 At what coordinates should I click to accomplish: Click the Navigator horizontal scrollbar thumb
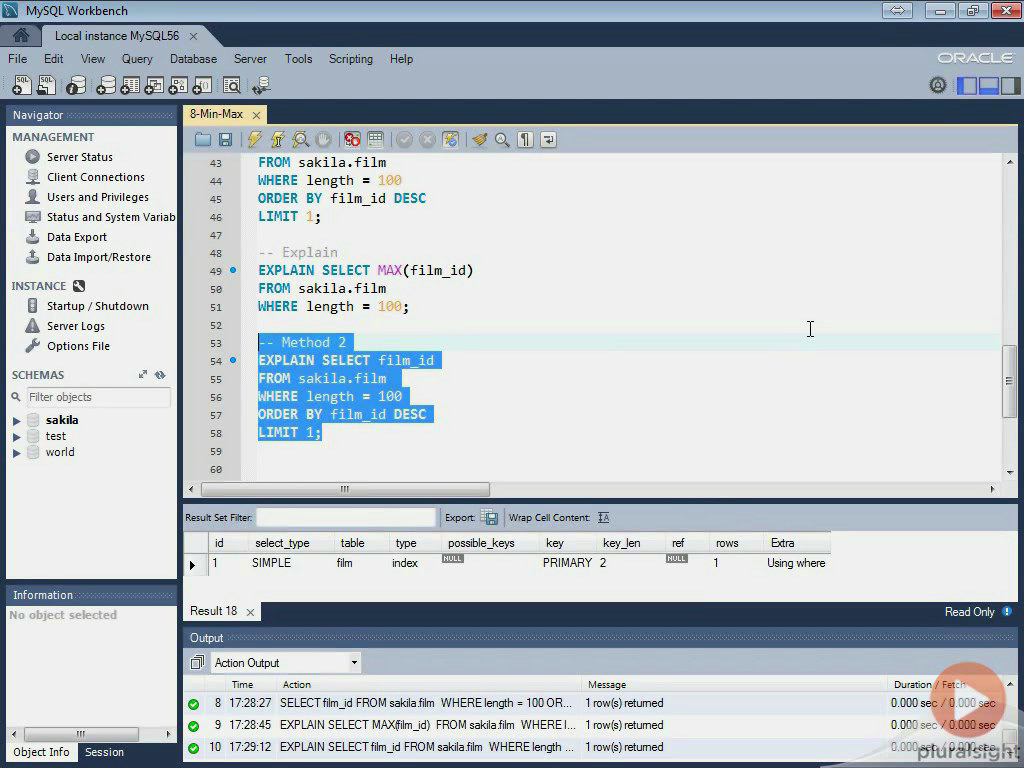[80, 734]
